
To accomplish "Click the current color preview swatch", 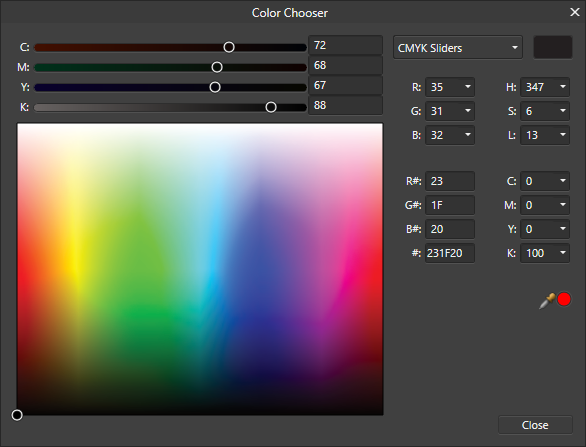I will click(553, 47).
